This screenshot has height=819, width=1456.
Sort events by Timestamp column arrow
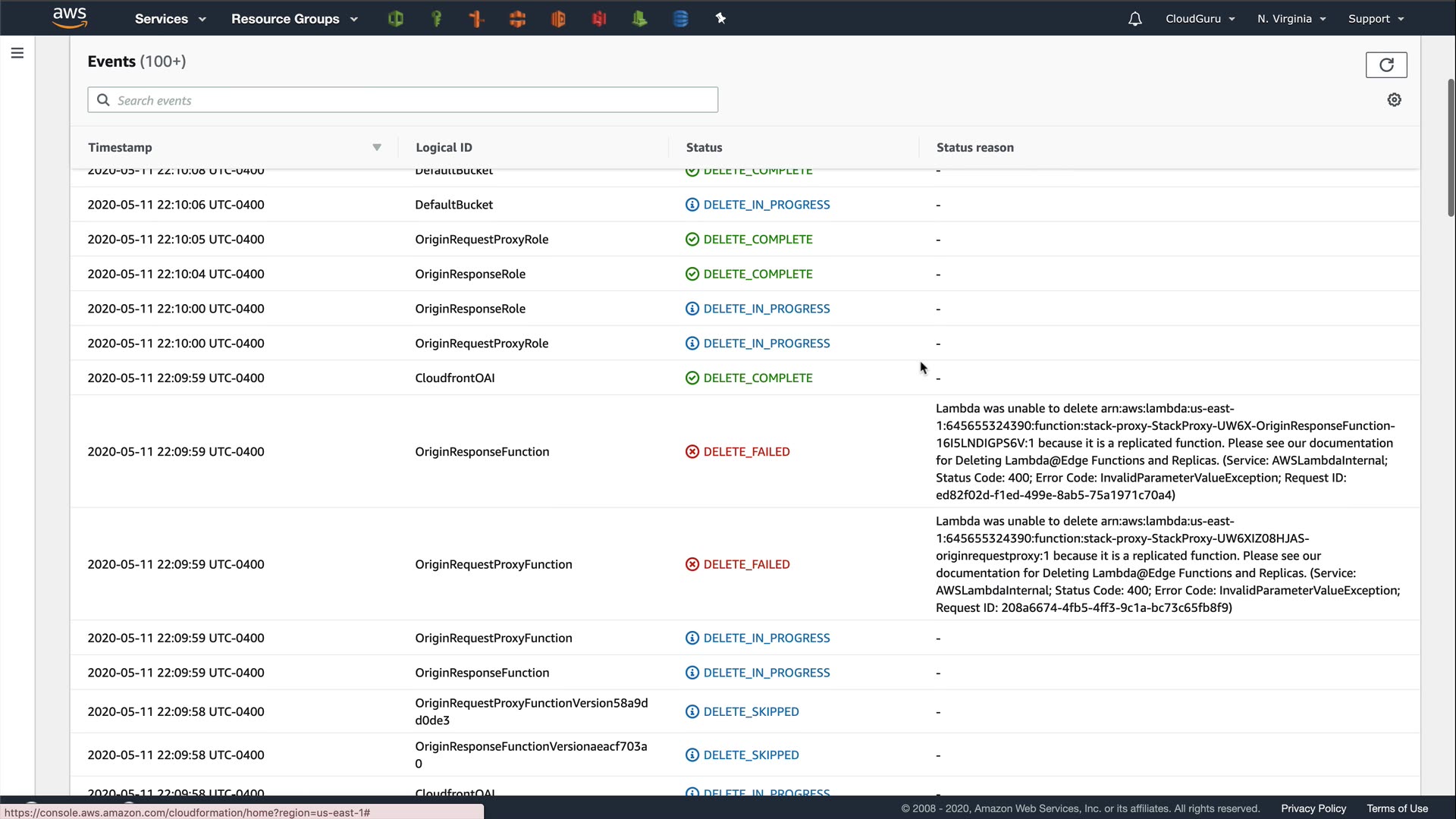pyautogui.click(x=377, y=148)
